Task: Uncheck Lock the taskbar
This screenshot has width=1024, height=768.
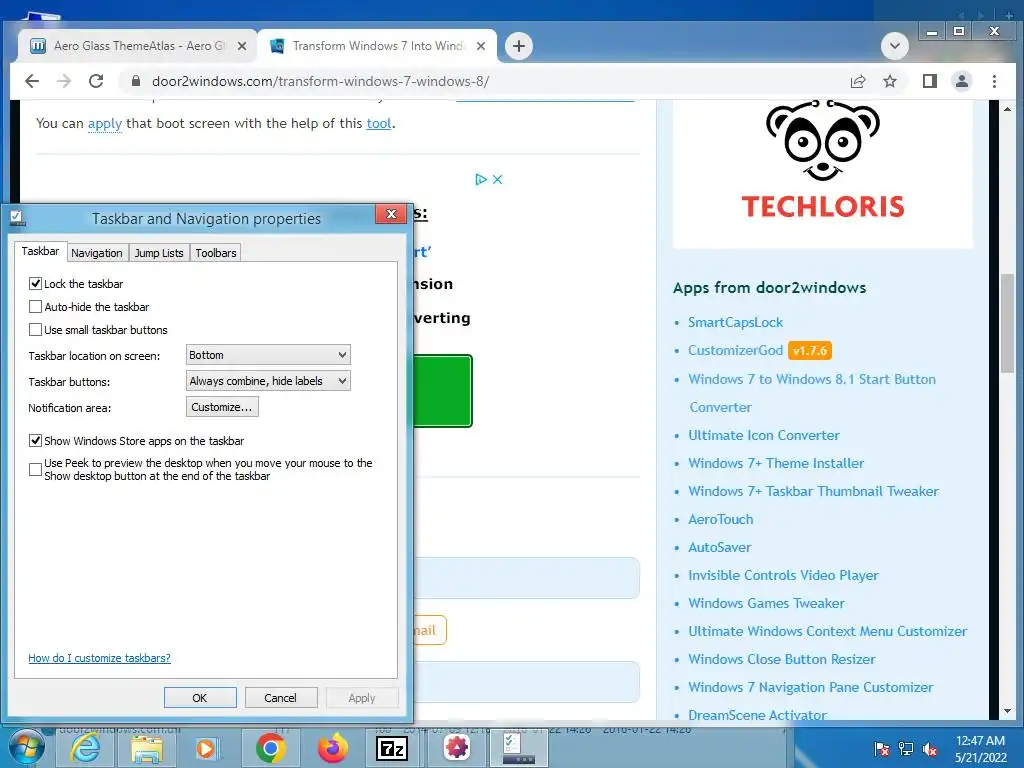Action: point(35,283)
